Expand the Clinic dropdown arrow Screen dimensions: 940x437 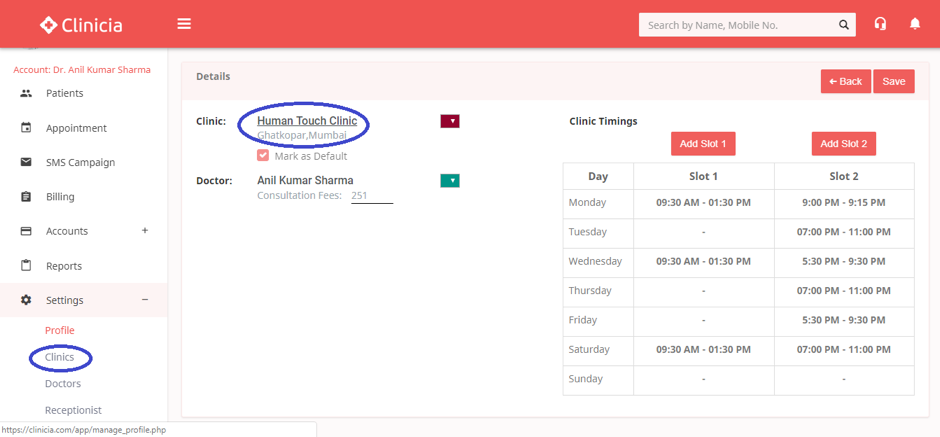450,121
